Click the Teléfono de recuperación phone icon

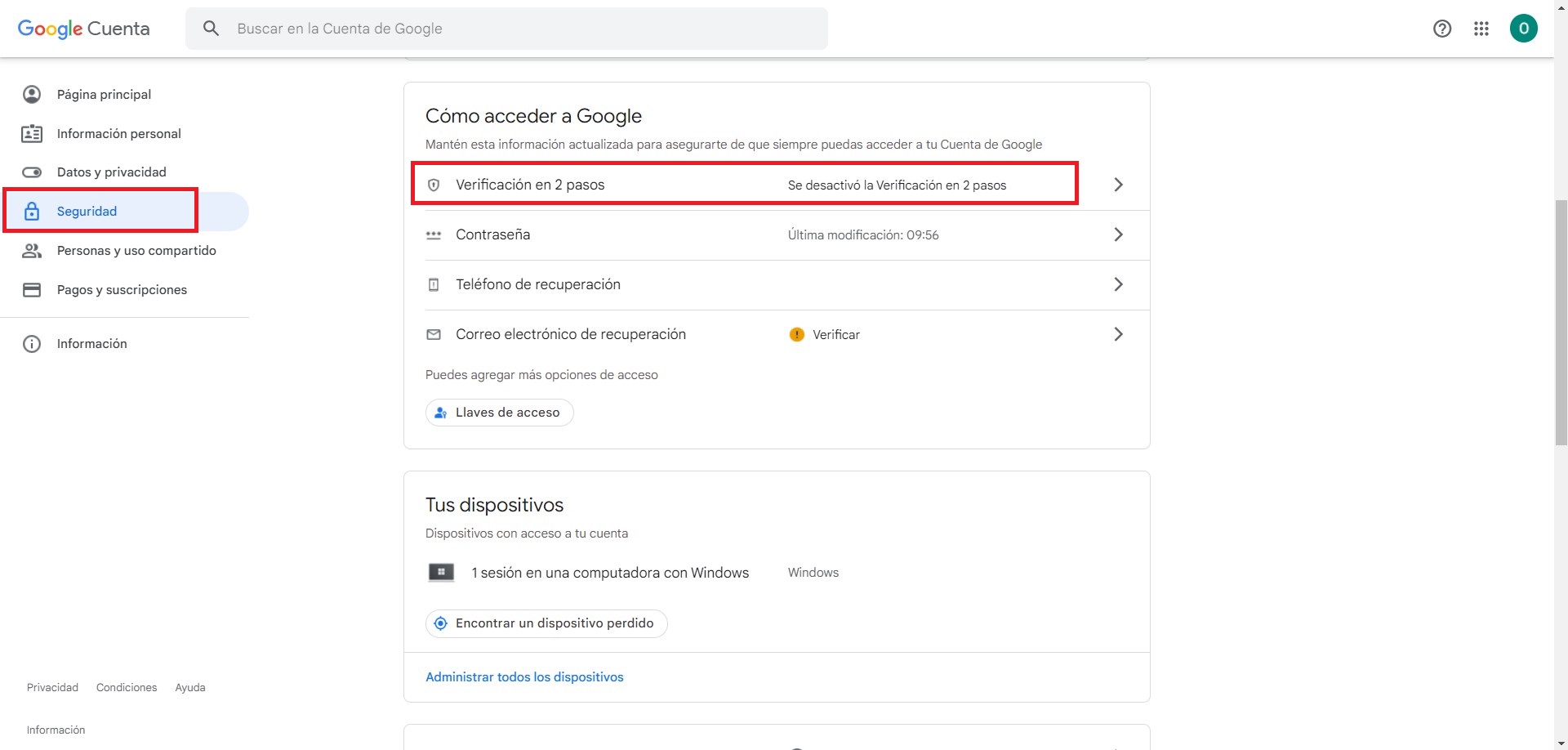coord(434,284)
